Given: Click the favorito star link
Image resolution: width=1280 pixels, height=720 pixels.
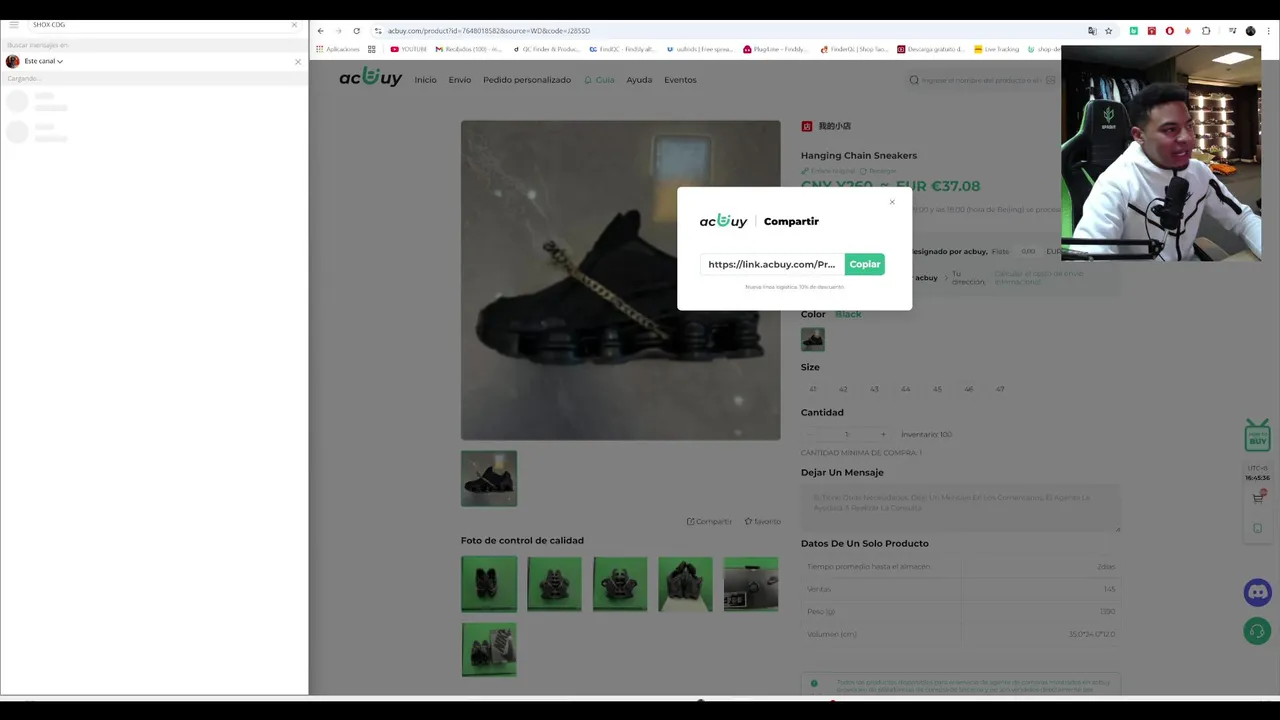Looking at the screenshot, I should [x=762, y=521].
